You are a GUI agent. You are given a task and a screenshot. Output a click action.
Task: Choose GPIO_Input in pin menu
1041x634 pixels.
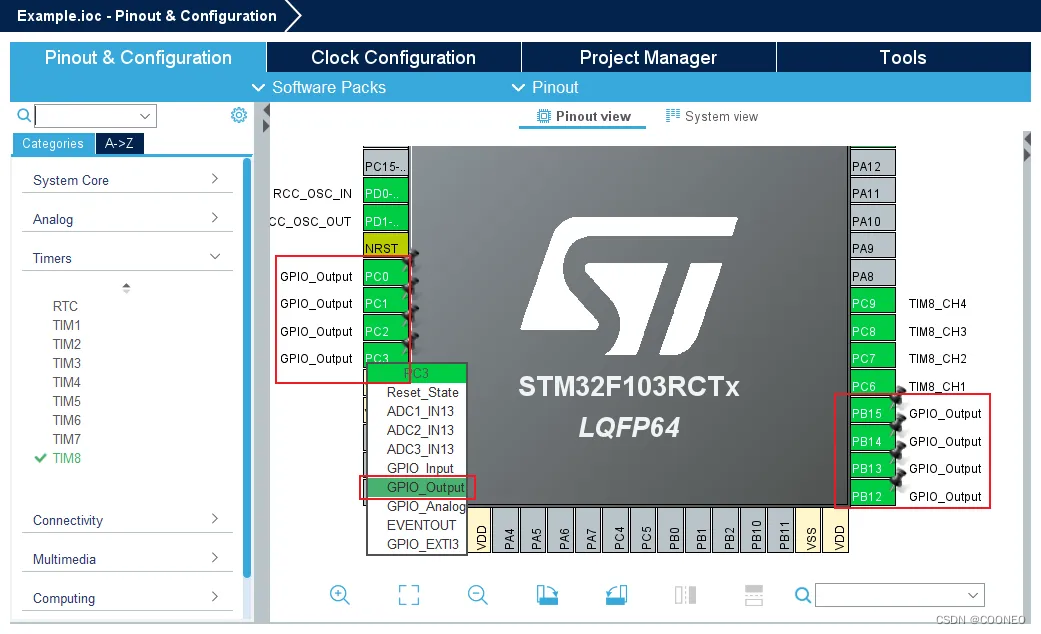coord(417,468)
